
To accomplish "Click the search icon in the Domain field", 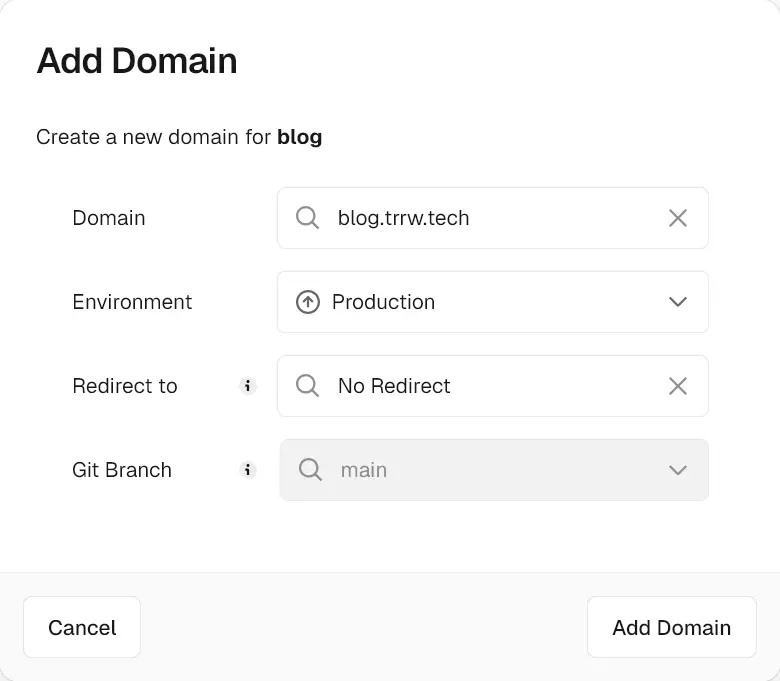I will (x=308, y=218).
